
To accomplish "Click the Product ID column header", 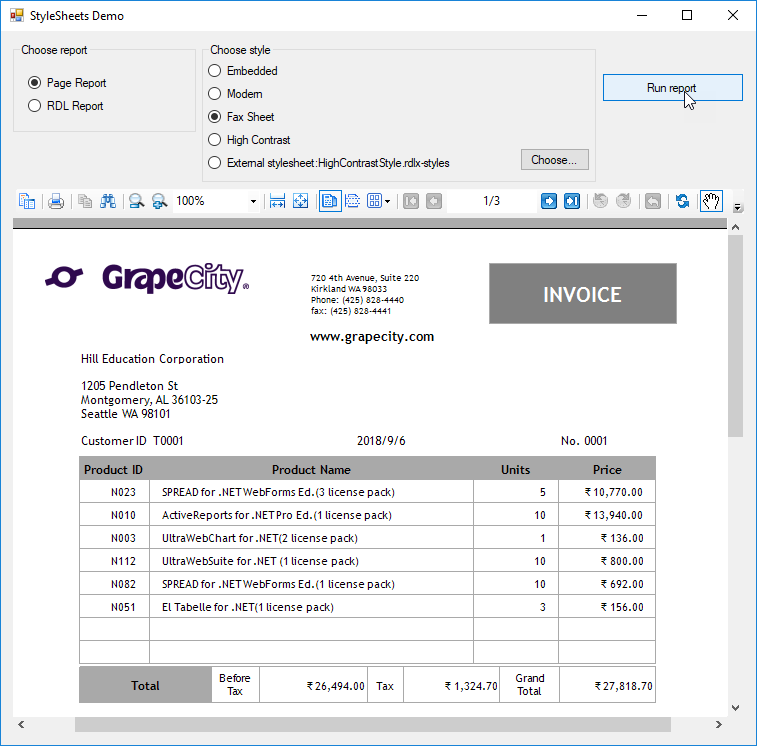I will click(113, 470).
